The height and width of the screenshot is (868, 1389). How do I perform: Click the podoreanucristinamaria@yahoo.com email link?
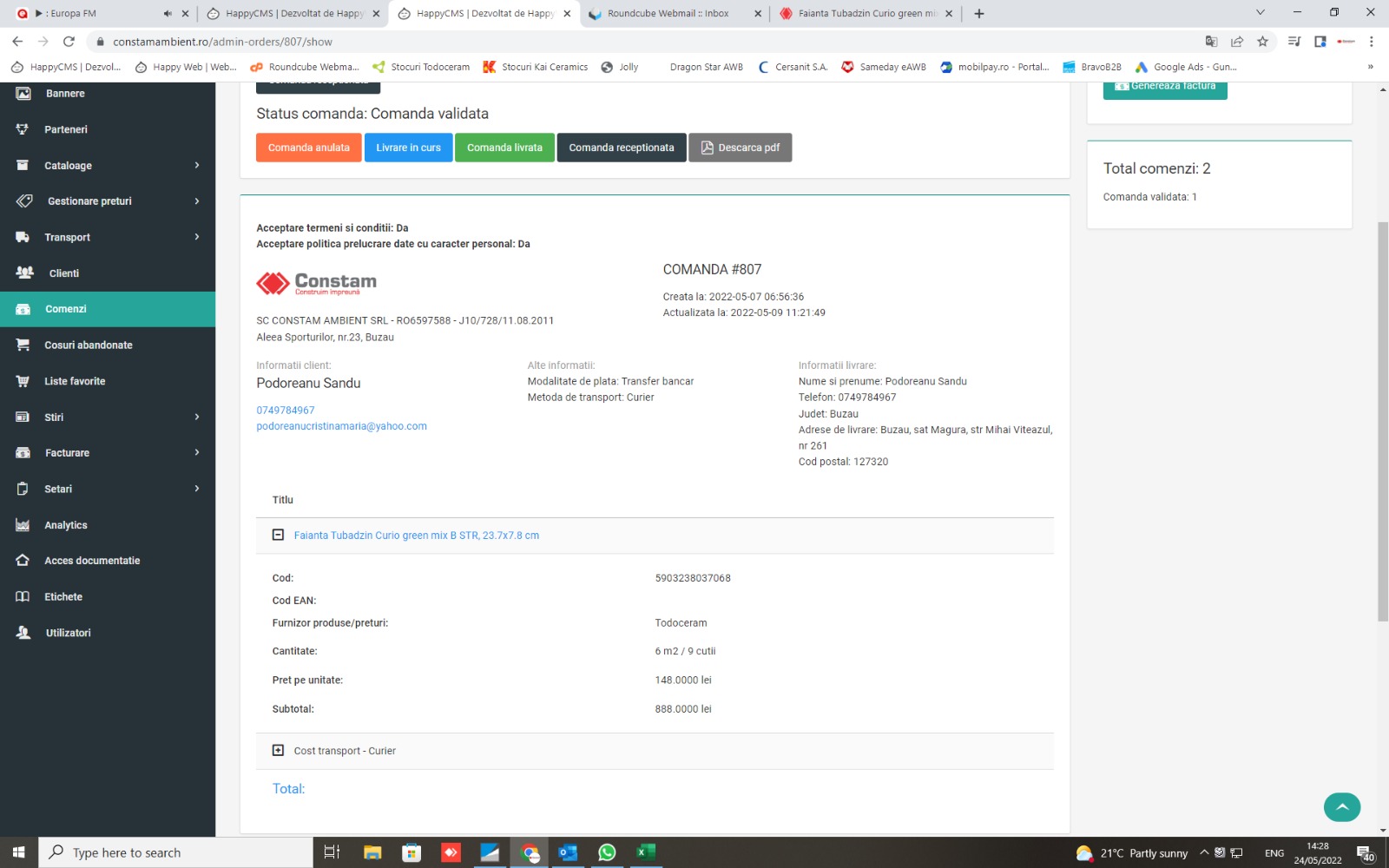(x=341, y=426)
